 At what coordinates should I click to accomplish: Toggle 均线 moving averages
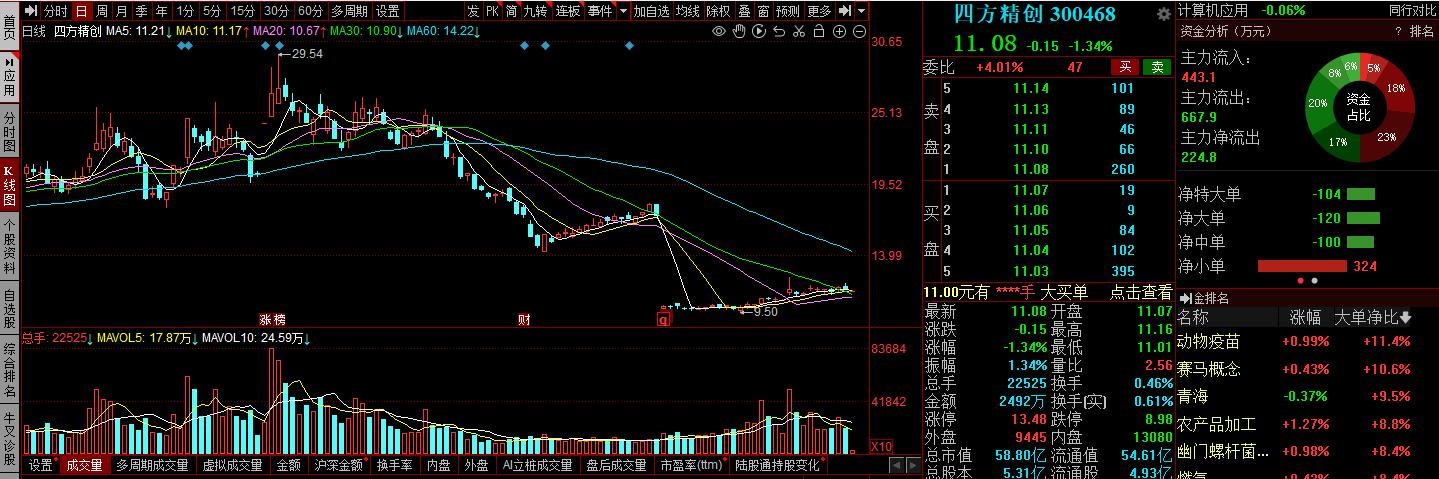[687, 11]
